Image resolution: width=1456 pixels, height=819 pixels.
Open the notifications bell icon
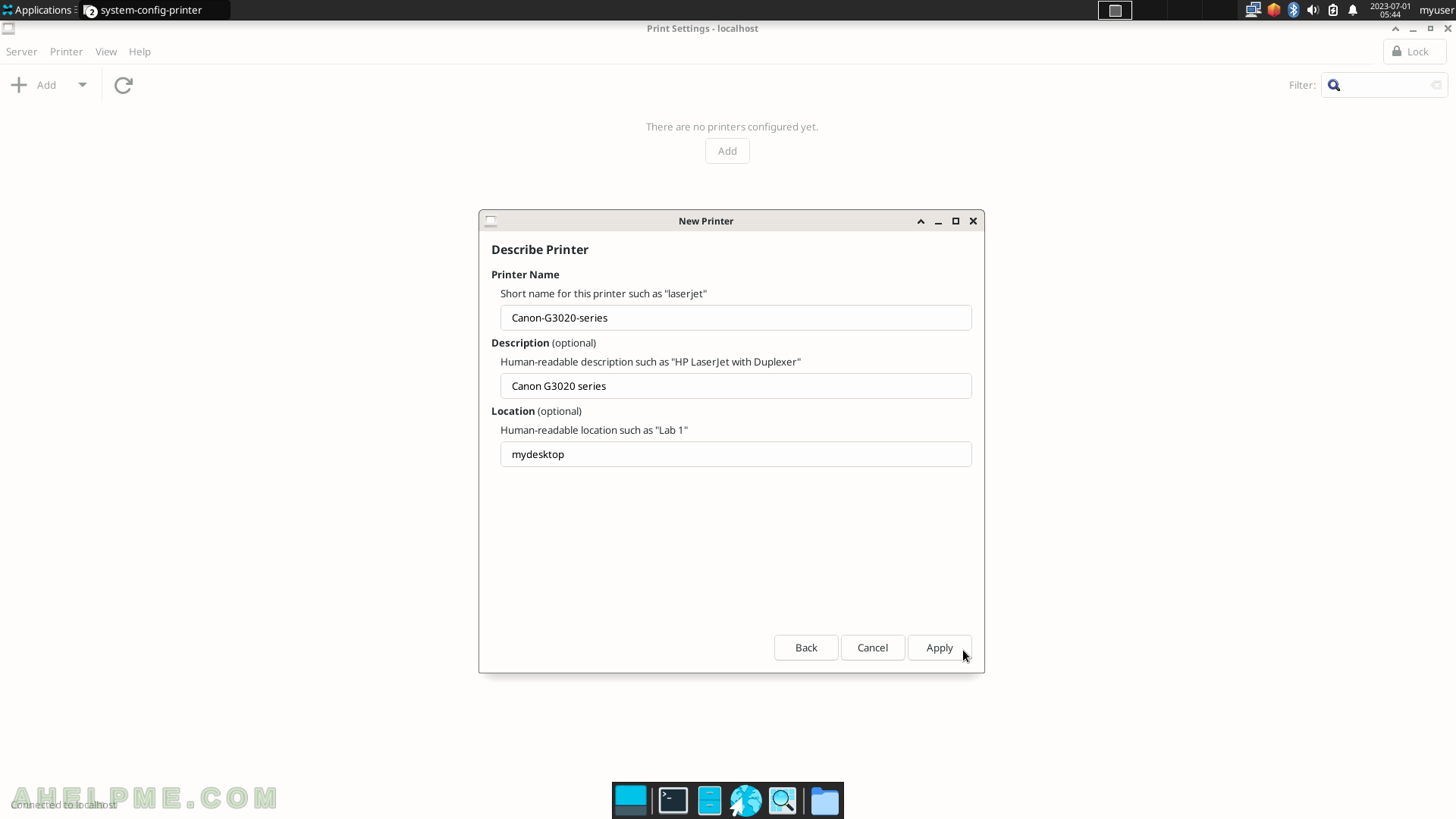click(x=1353, y=10)
